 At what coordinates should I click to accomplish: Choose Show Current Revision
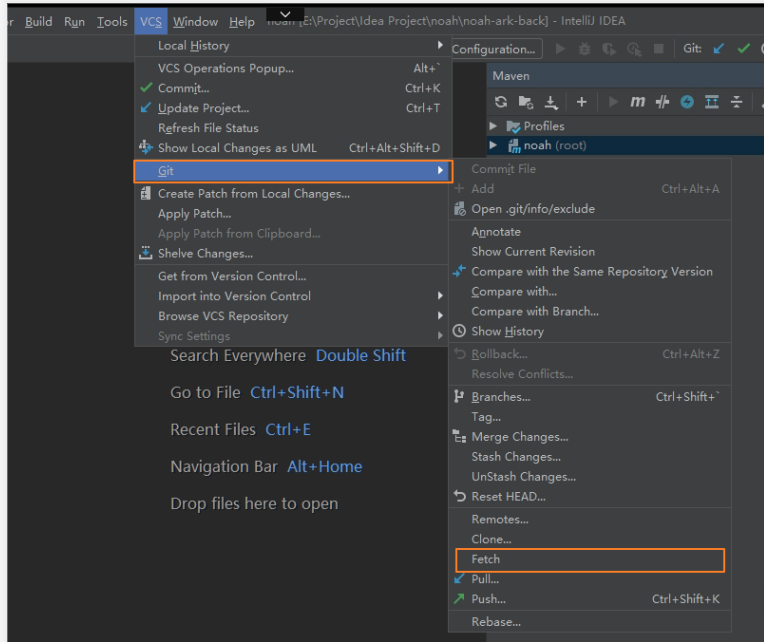pos(590,252)
